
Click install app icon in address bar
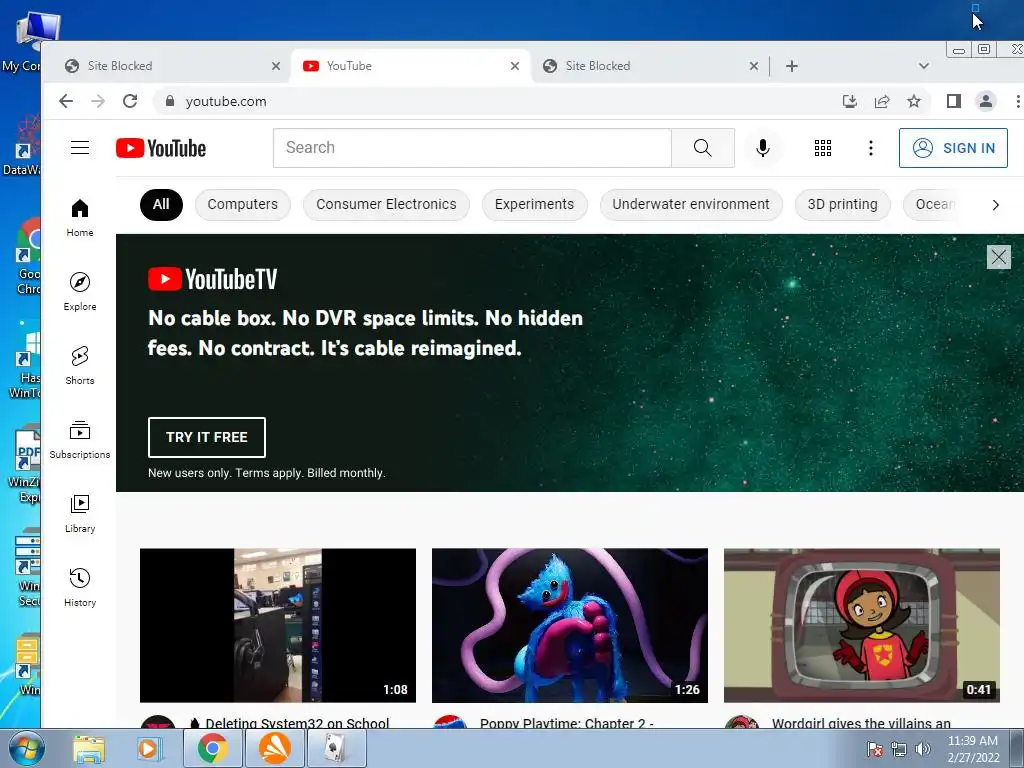850,101
